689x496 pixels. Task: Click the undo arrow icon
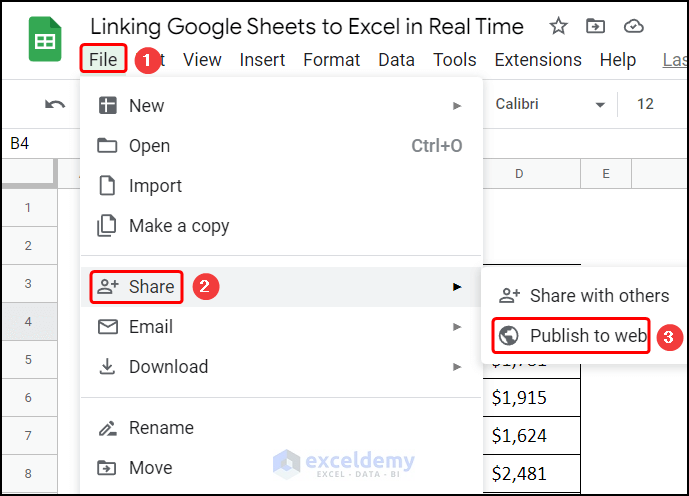click(55, 105)
